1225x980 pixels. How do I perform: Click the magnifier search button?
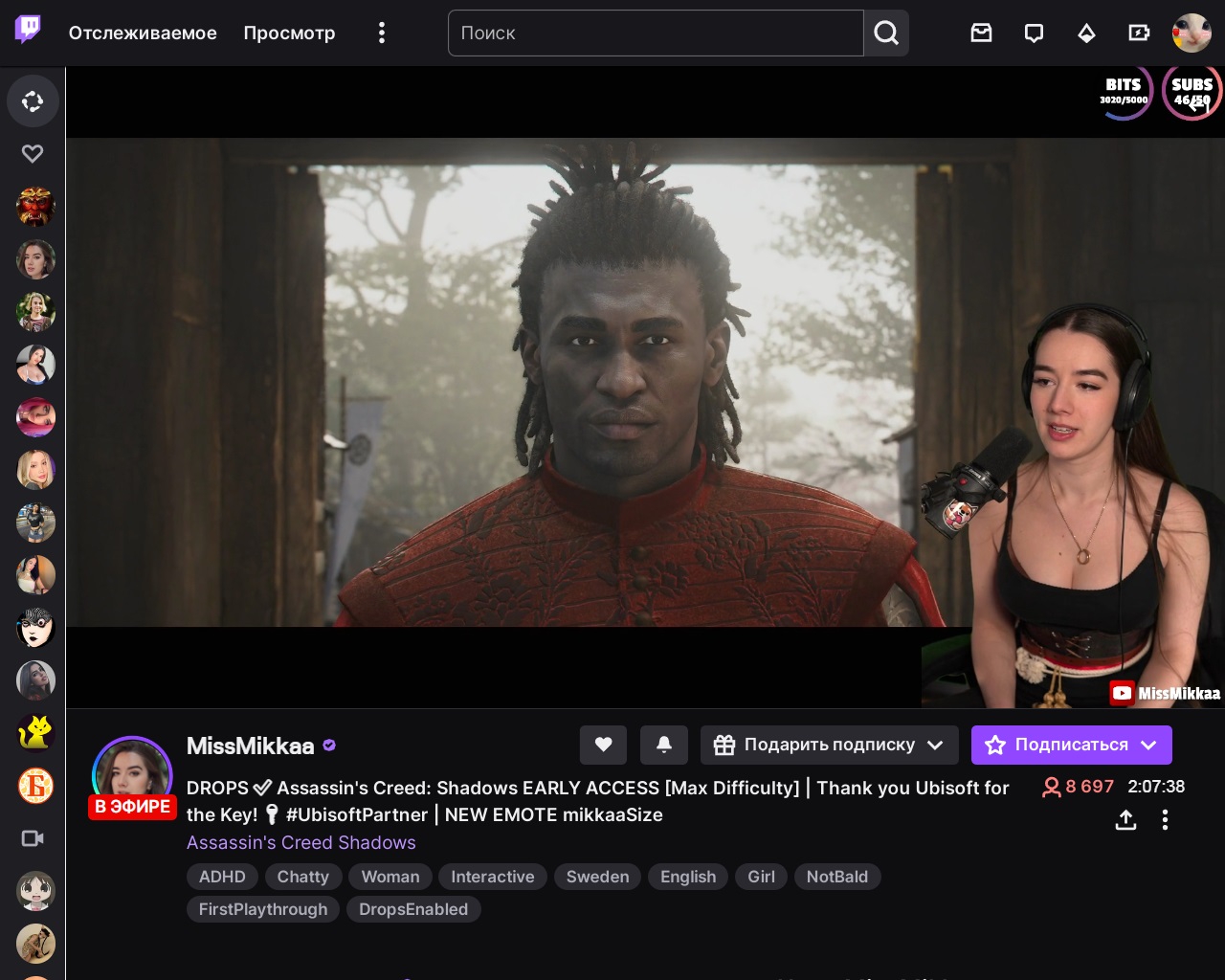pos(886,33)
